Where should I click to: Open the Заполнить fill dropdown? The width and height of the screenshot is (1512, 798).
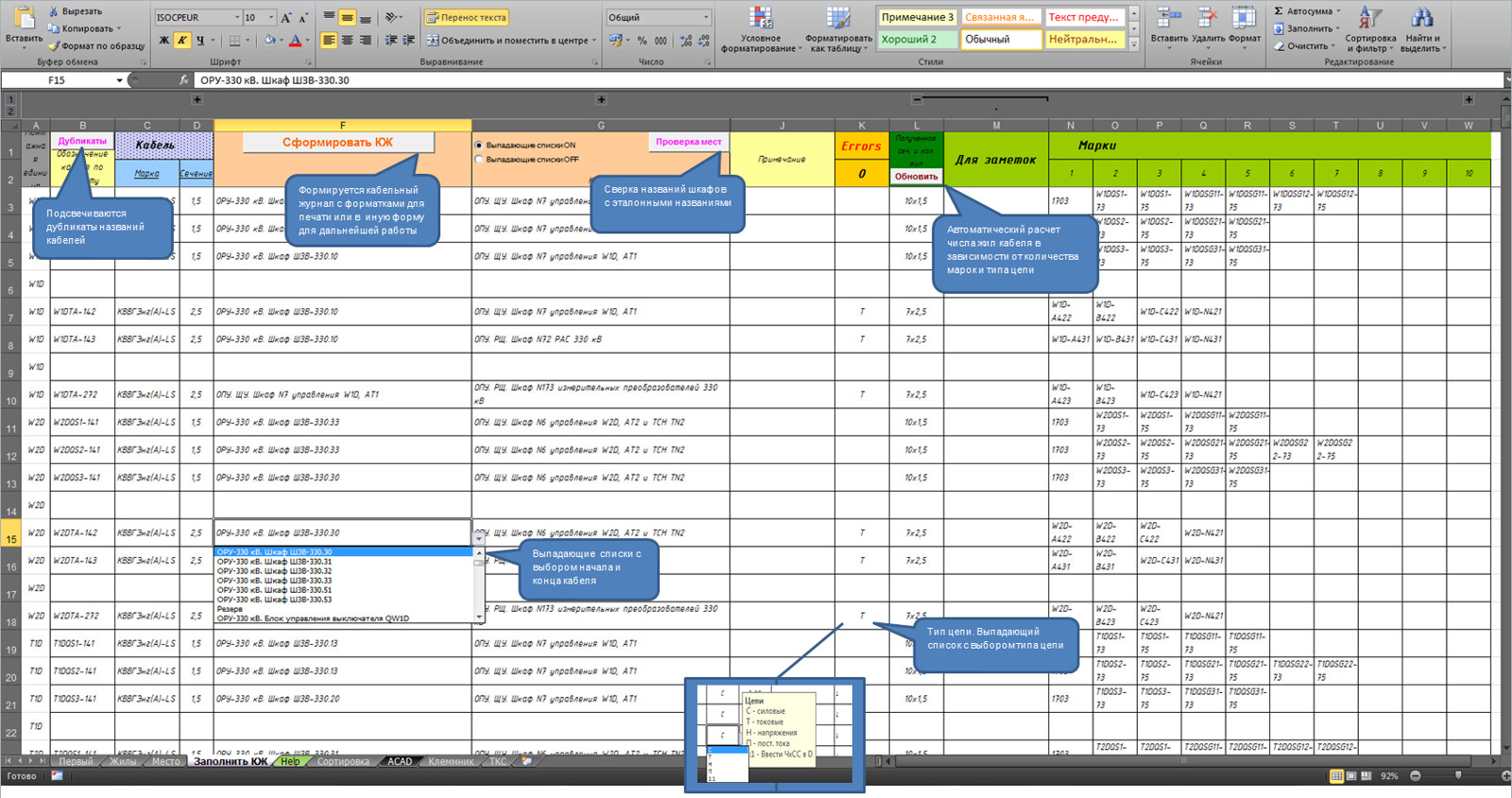(1337, 28)
